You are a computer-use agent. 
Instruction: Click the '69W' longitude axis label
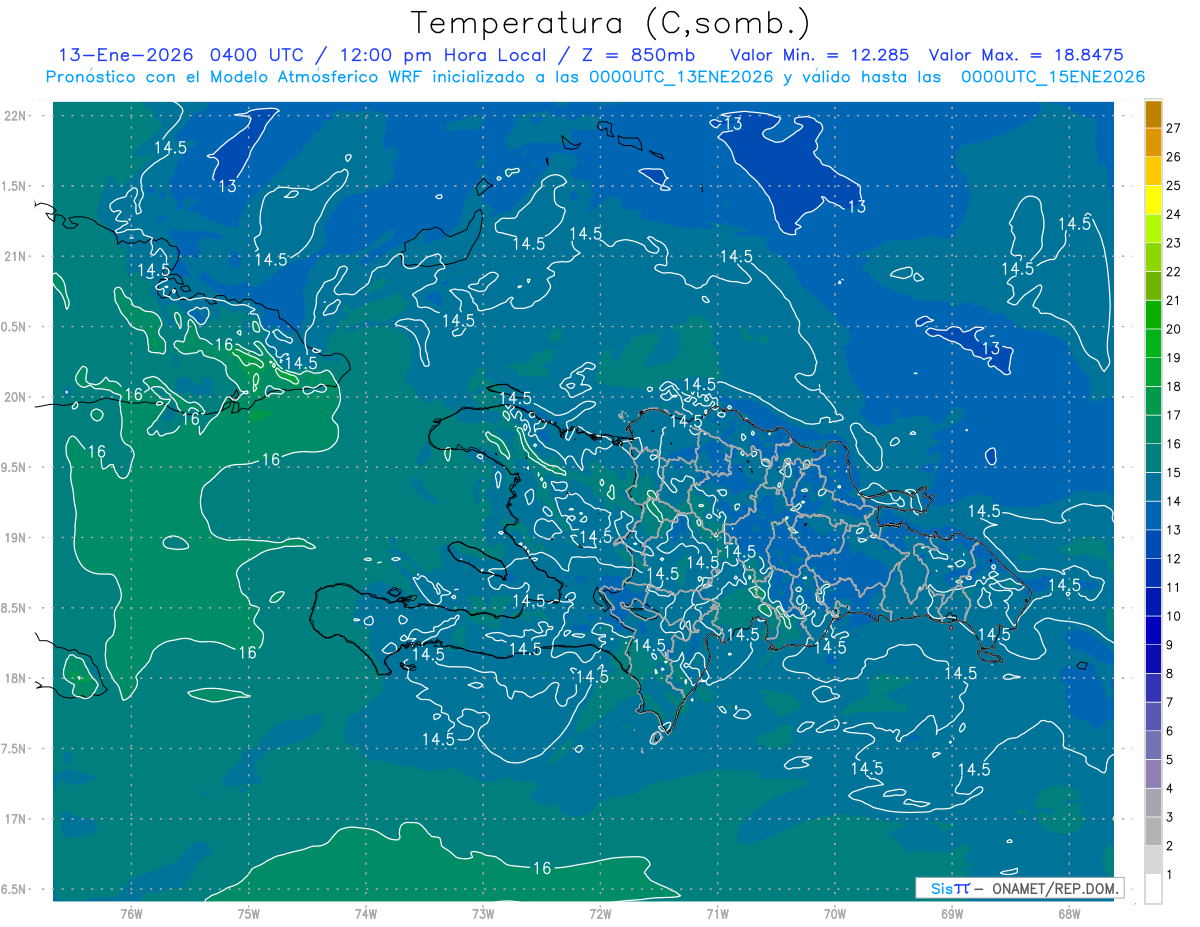pos(951,913)
